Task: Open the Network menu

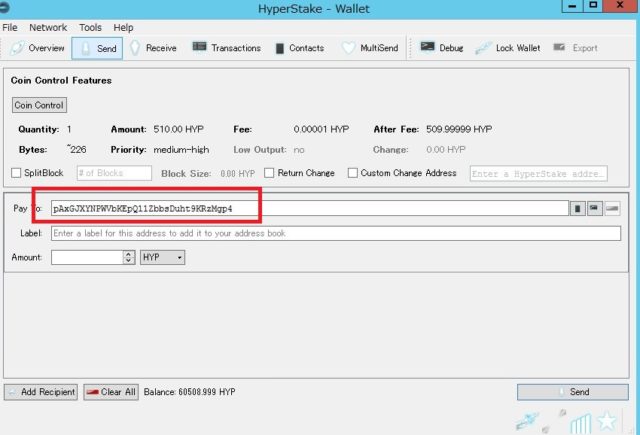Action: tap(48, 27)
